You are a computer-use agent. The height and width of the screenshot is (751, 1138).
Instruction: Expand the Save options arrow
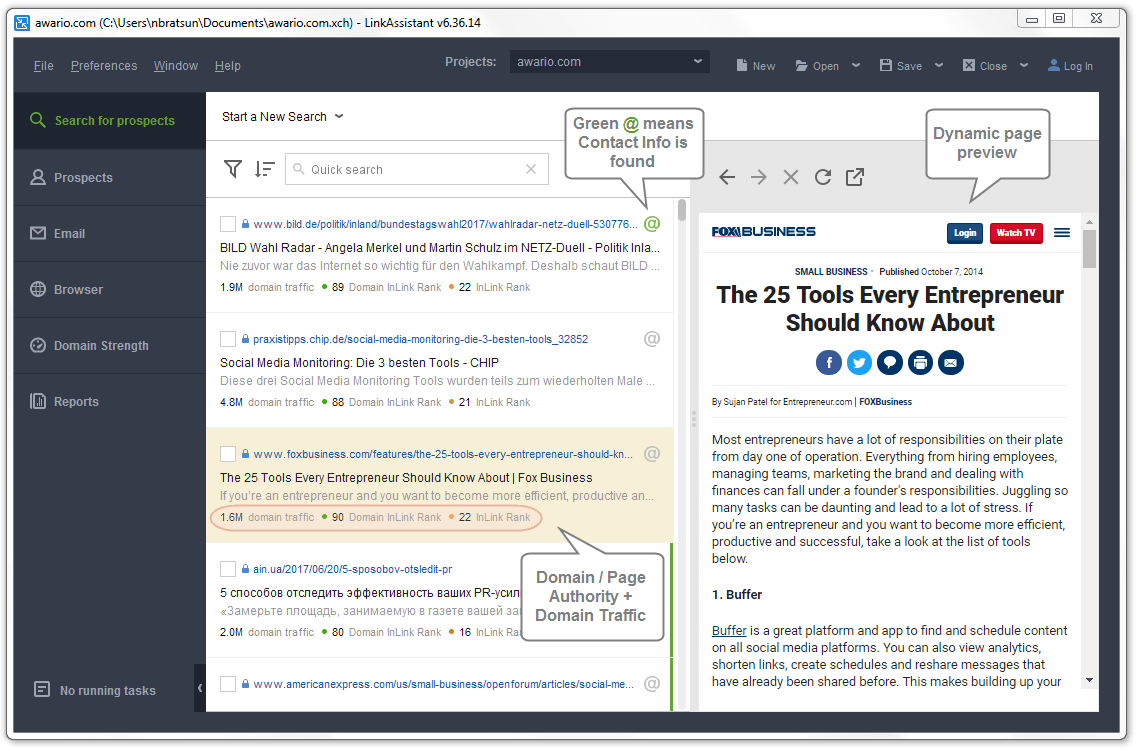938,66
